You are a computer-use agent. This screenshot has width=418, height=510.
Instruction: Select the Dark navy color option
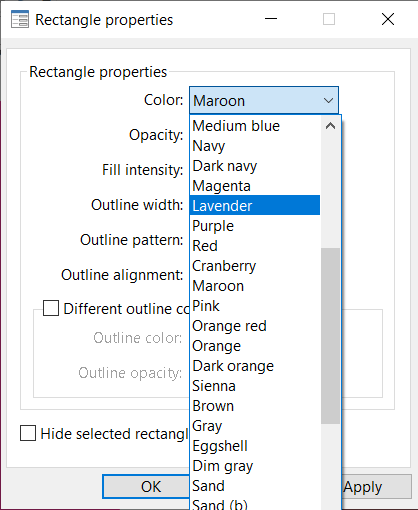[255, 166]
